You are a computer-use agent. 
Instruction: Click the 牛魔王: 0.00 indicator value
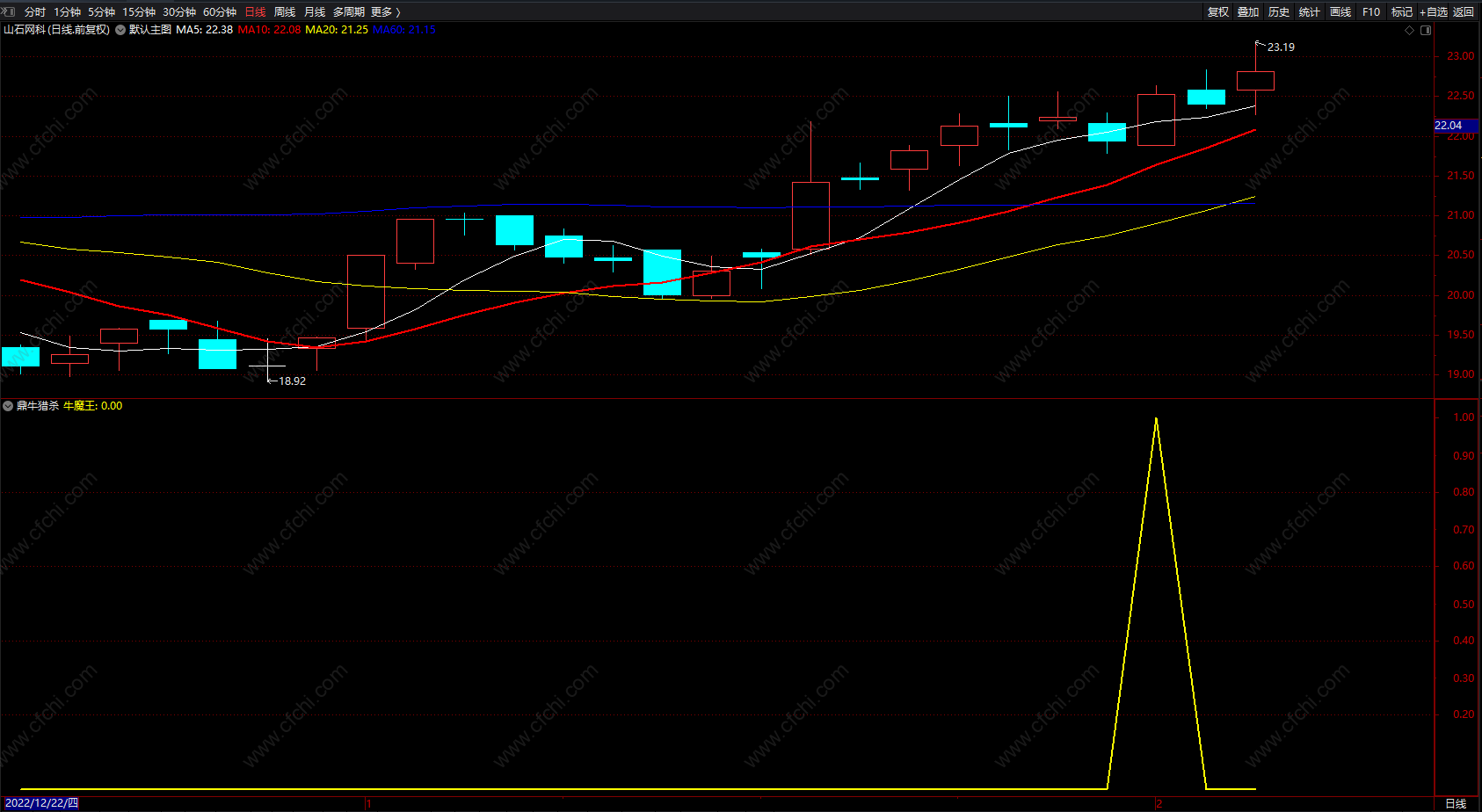92,406
